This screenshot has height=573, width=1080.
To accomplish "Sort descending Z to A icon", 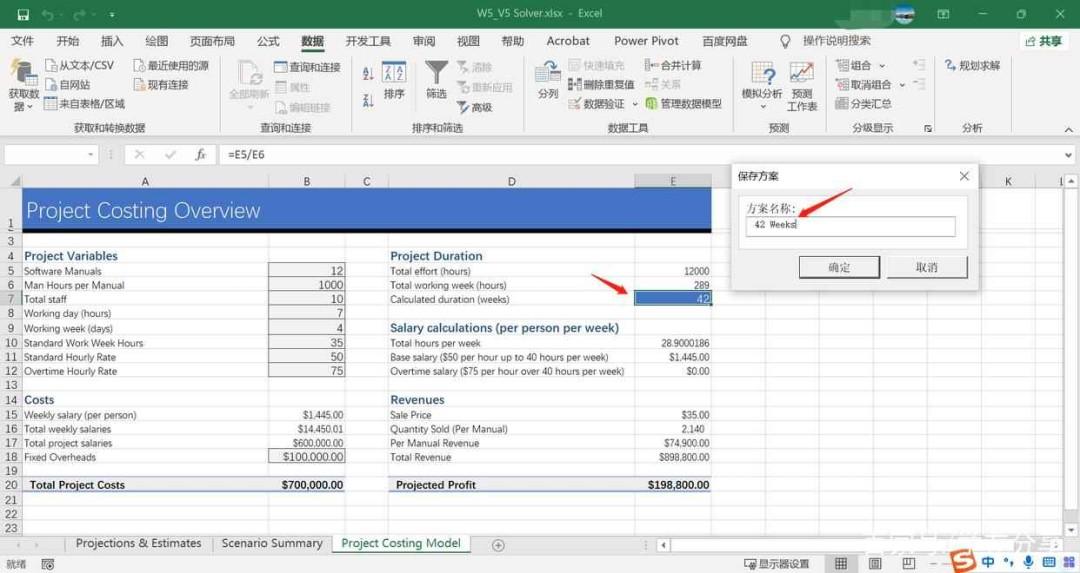I will [x=368, y=101].
